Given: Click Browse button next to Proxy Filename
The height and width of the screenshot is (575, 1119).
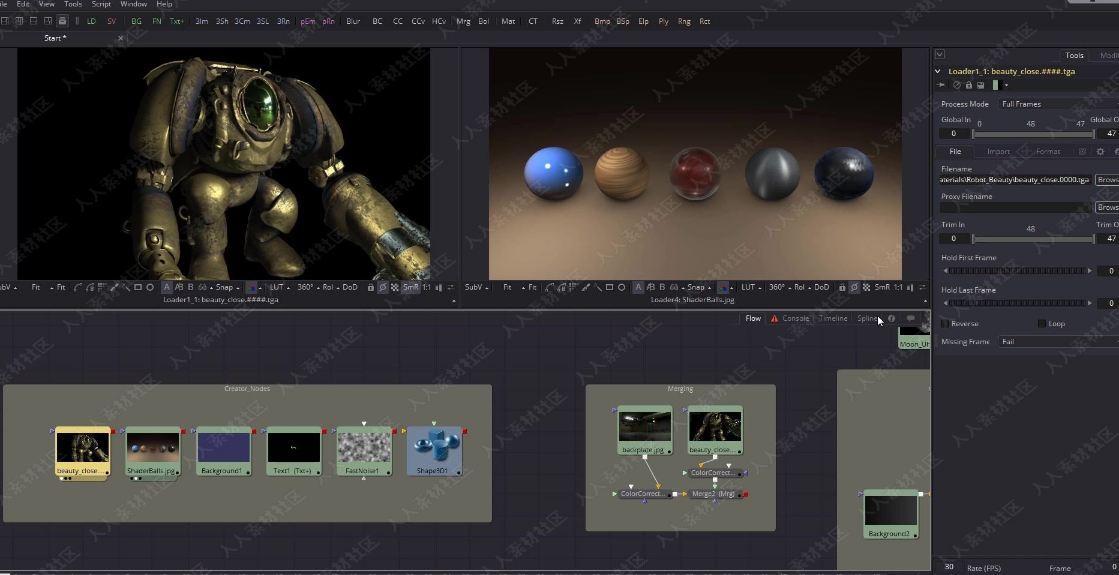Looking at the screenshot, I should tap(1107, 207).
